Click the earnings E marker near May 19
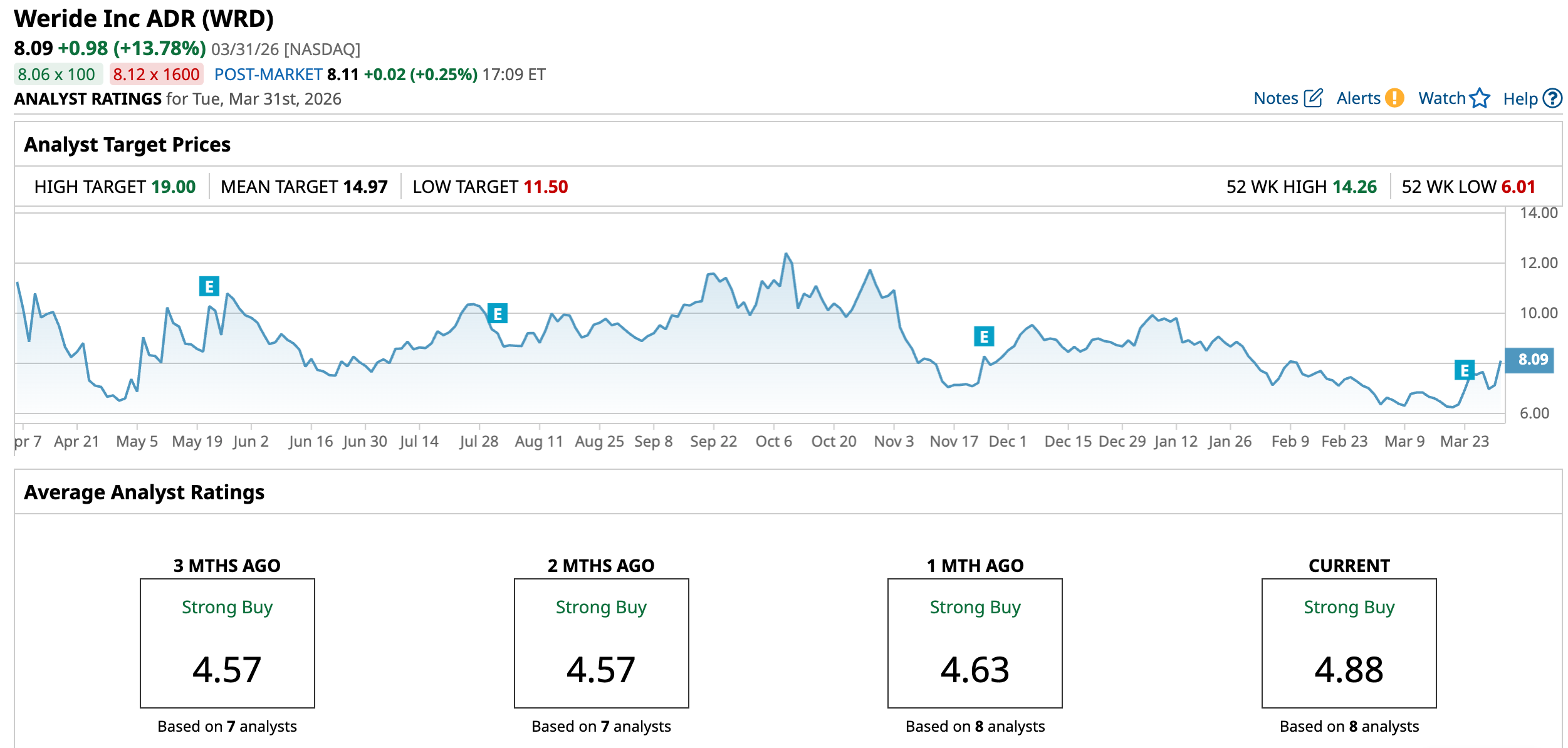Viewport: 1568px width, 748px height. tap(209, 286)
